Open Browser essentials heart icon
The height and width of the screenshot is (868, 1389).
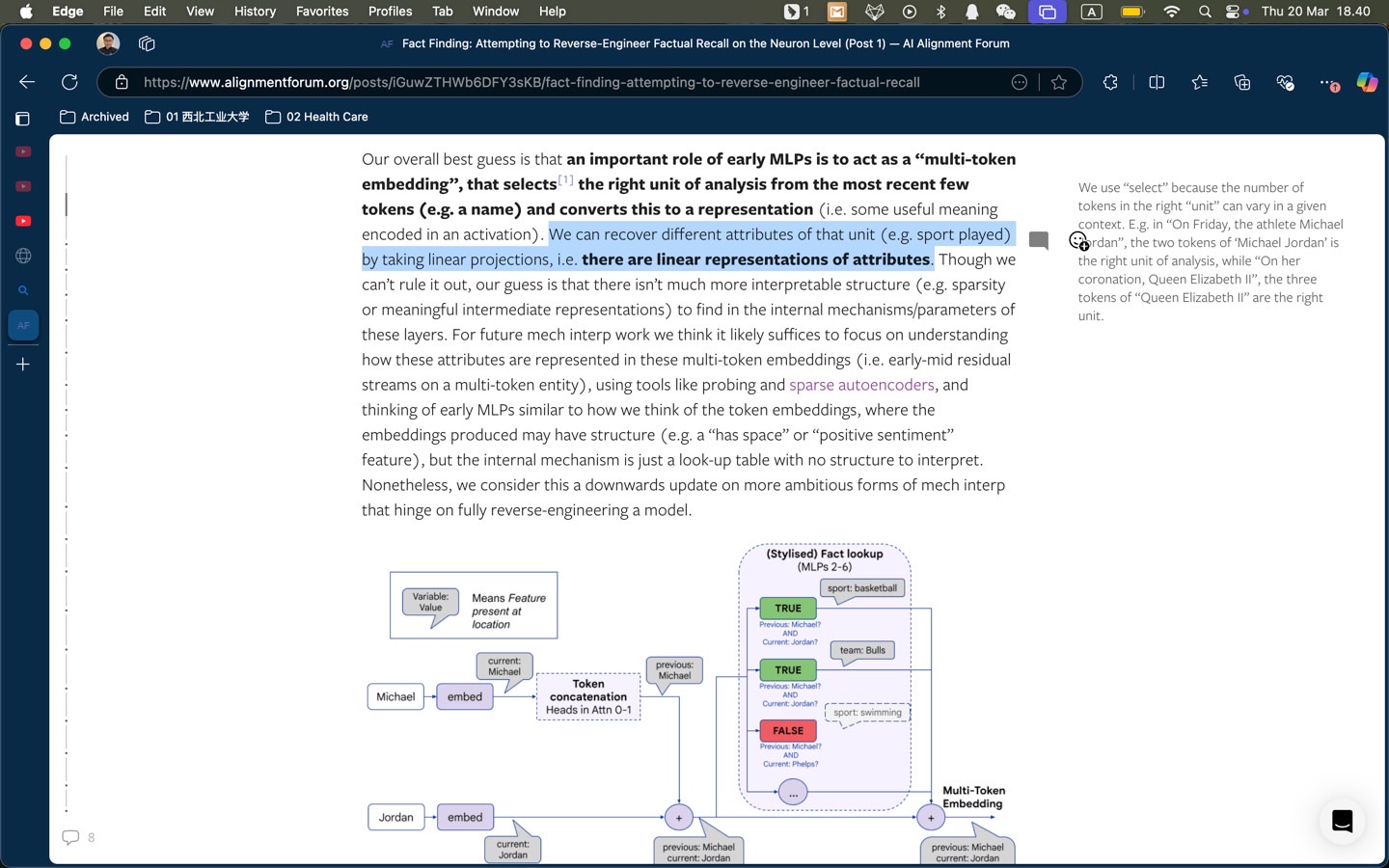[x=1285, y=82]
